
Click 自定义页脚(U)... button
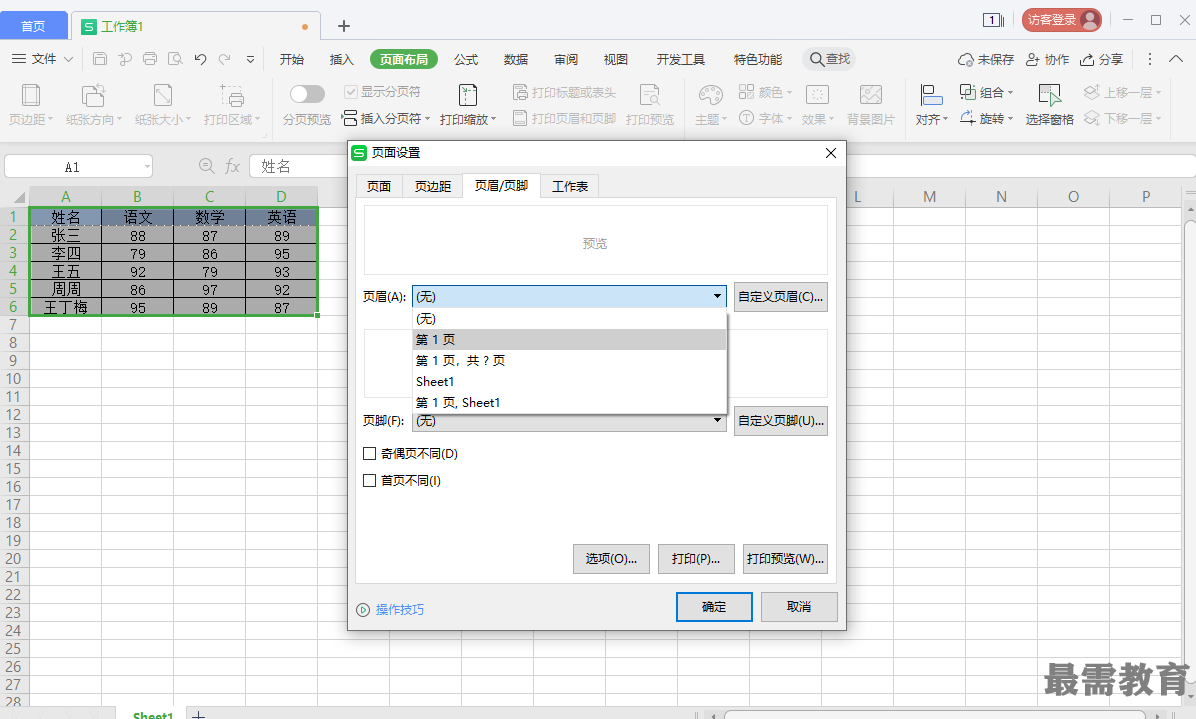coord(780,420)
